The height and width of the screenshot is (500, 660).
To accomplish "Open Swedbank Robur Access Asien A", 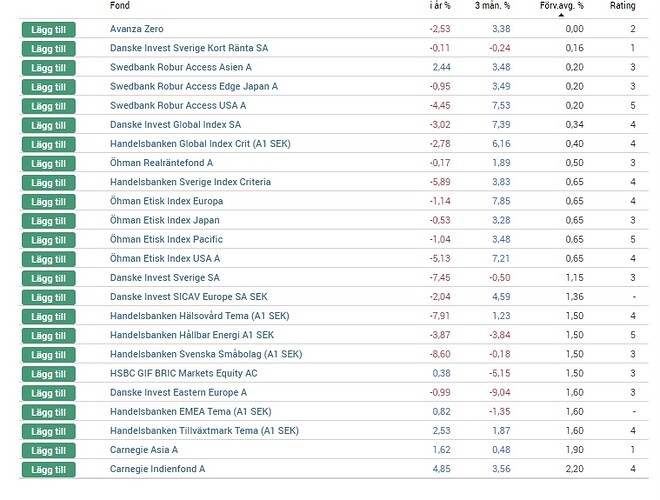I will coord(179,67).
